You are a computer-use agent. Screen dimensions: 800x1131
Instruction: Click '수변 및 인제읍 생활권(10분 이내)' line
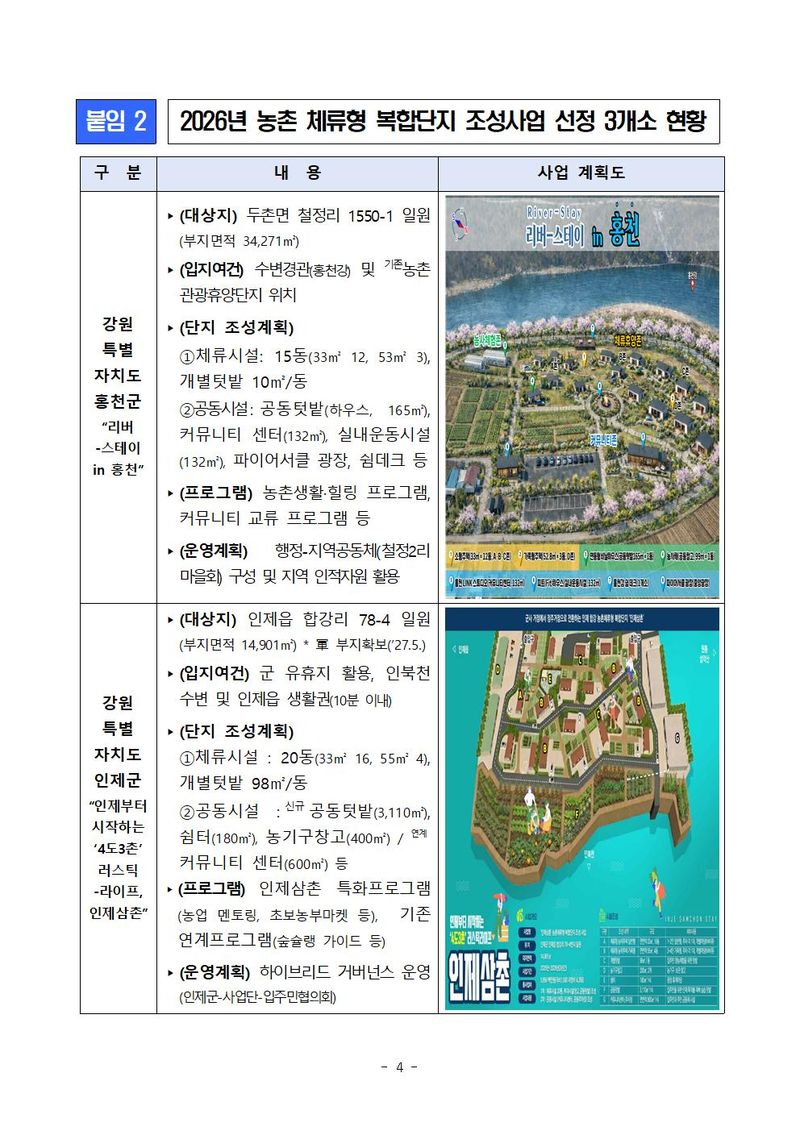[286, 699]
